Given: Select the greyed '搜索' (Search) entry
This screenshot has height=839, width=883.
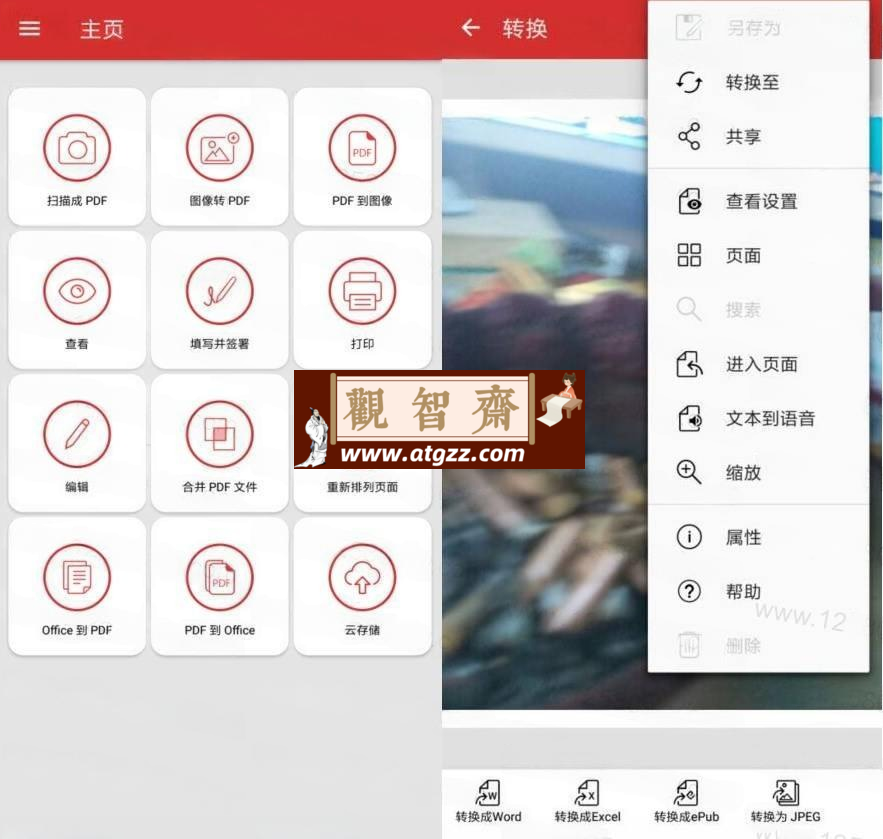Looking at the screenshot, I should [759, 310].
